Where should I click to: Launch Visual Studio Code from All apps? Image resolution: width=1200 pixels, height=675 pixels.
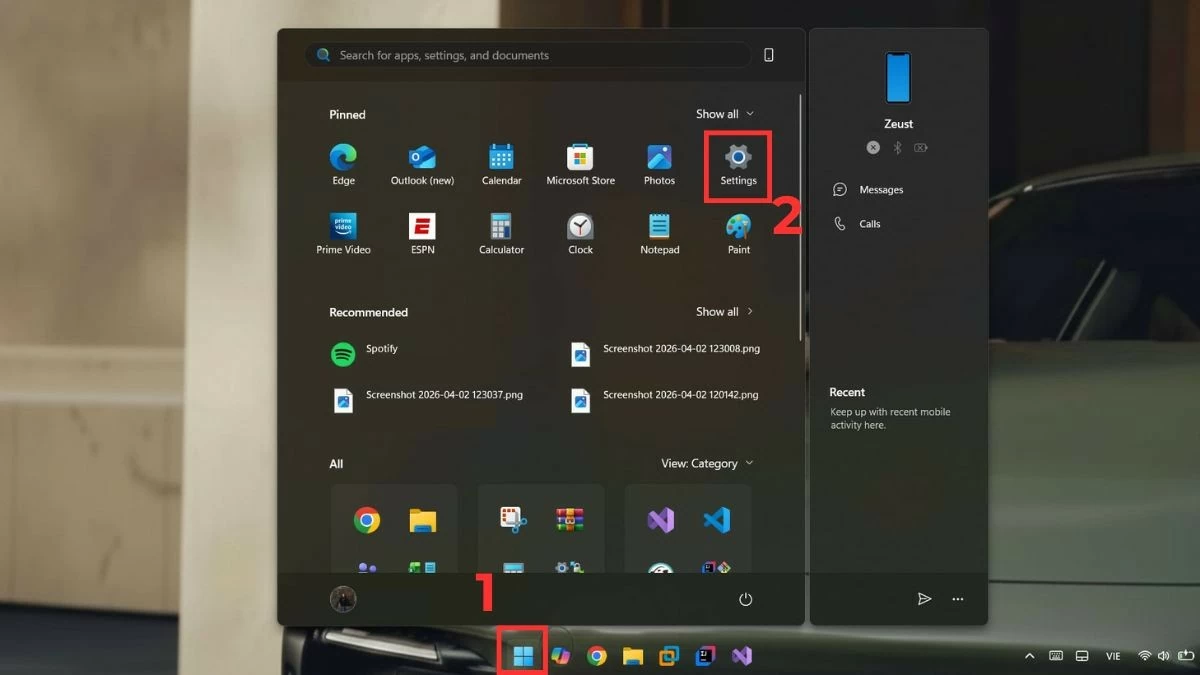tap(716, 520)
